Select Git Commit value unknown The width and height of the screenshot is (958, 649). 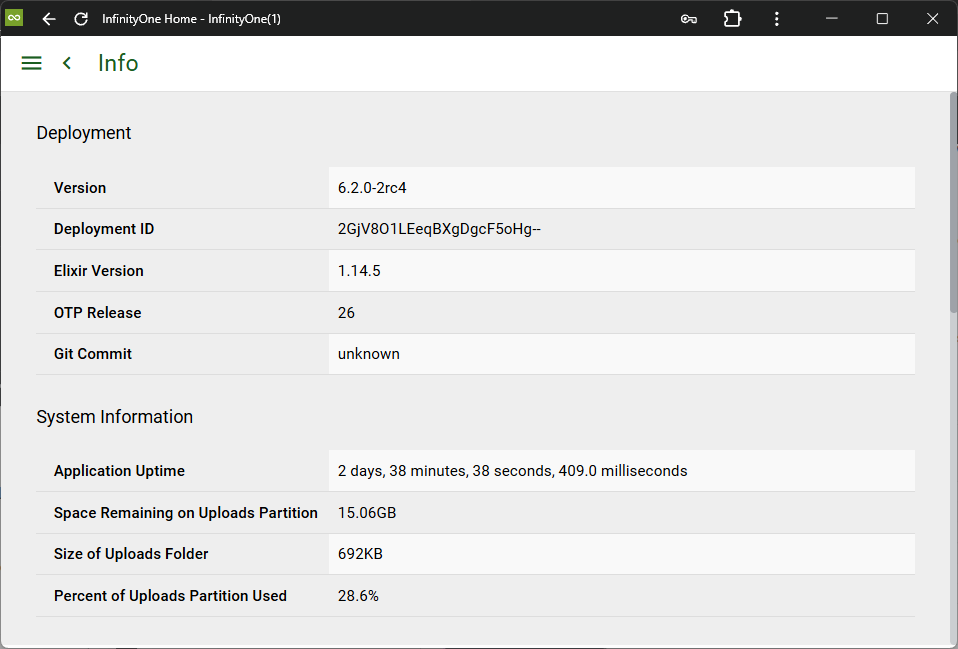(x=368, y=354)
